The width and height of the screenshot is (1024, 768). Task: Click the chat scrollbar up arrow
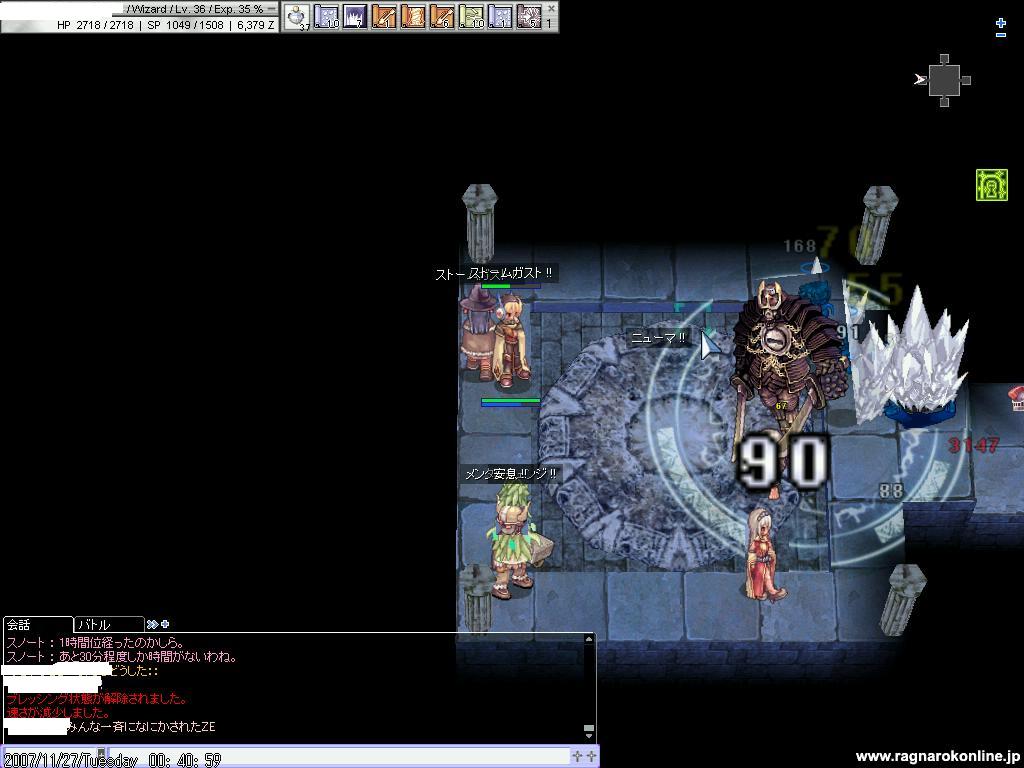click(x=588, y=639)
